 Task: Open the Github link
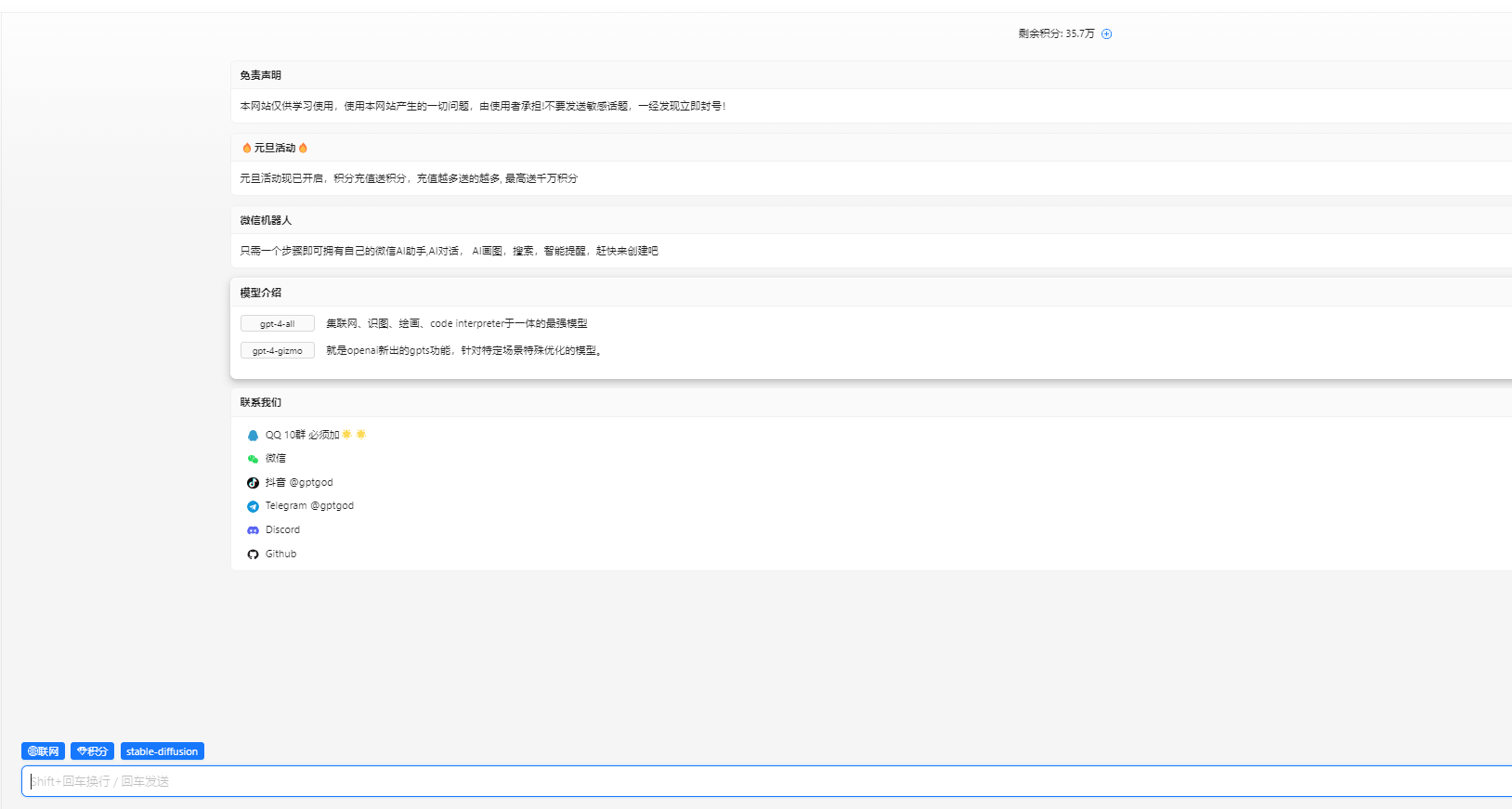280,554
